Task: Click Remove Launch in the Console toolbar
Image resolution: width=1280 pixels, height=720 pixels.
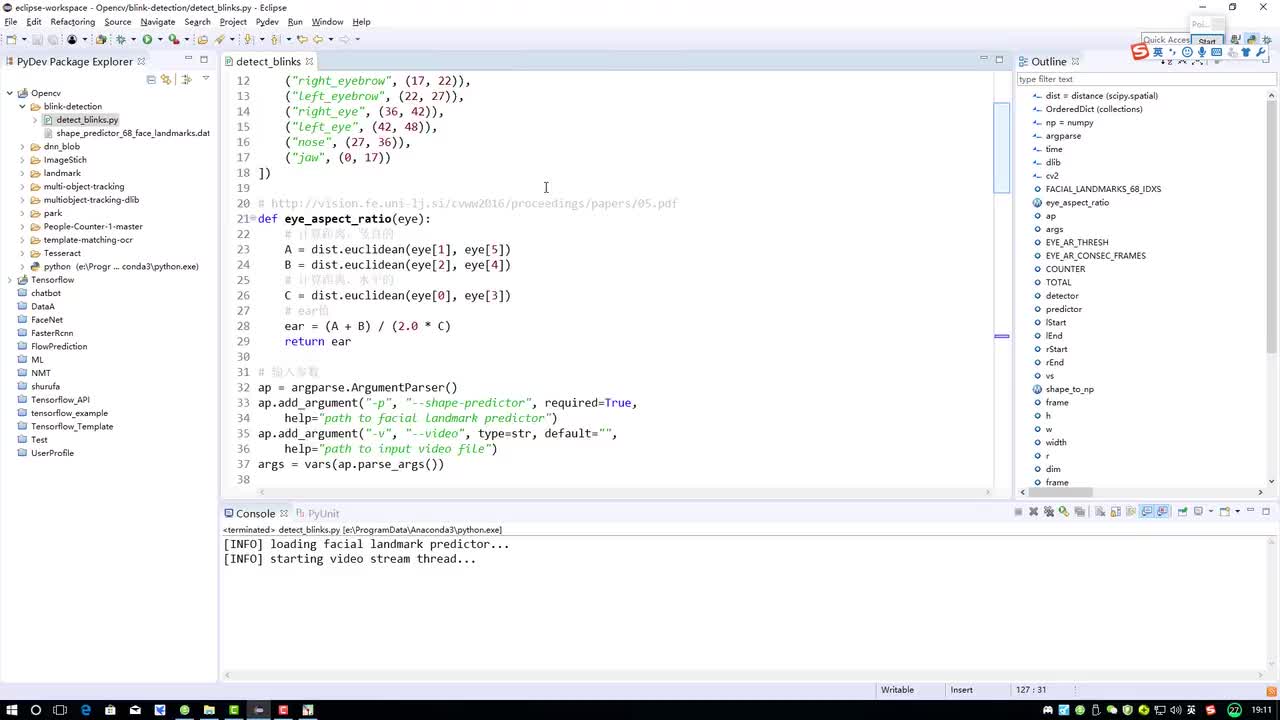Action: pos(1034,512)
